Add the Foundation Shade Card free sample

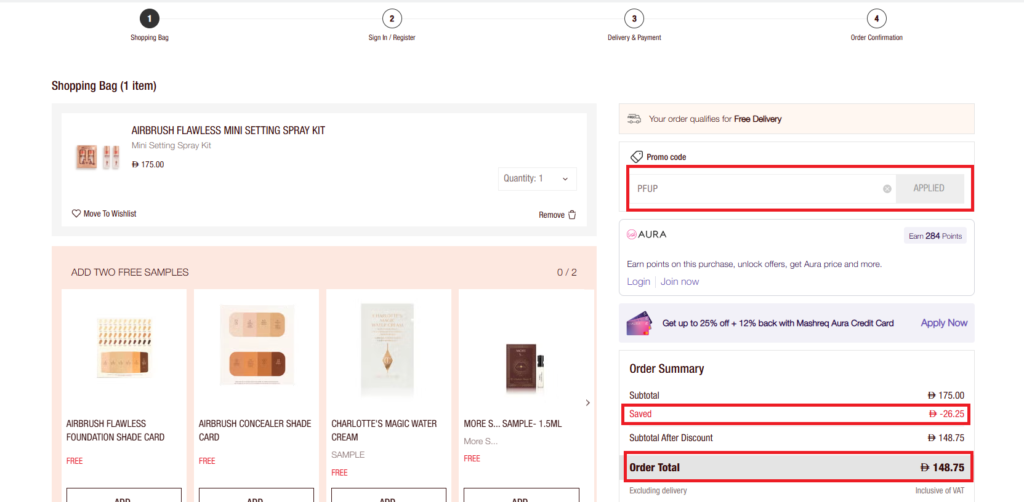[x=123, y=495]
